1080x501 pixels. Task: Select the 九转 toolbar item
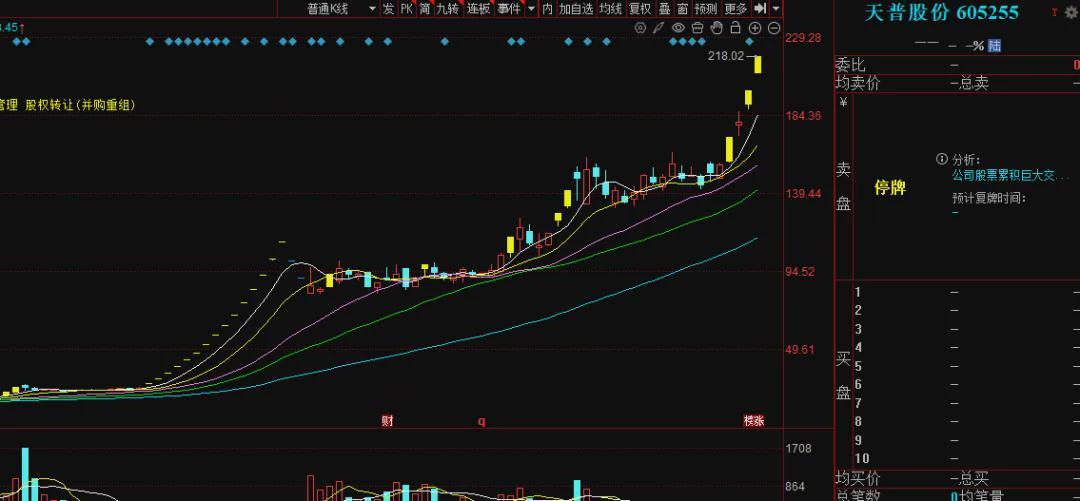pos(447,9)
